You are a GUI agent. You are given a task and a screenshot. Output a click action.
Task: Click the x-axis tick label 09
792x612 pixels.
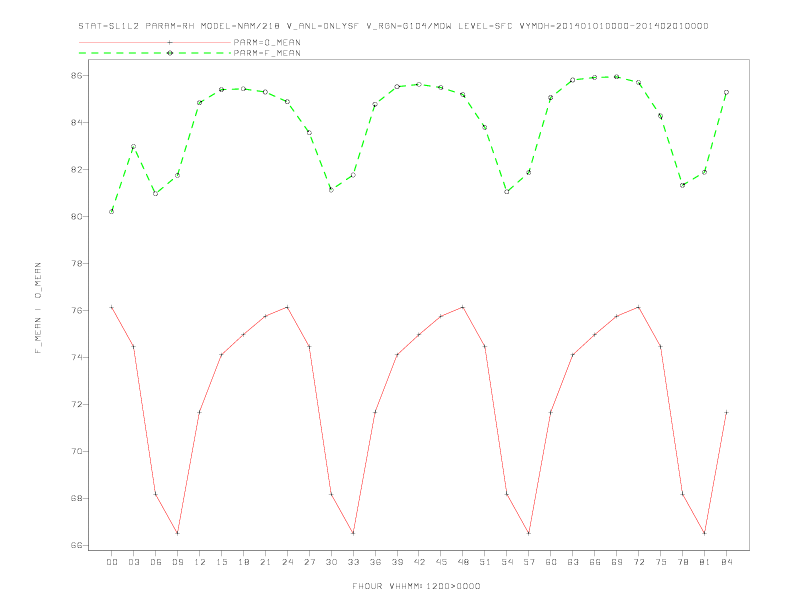177,562
